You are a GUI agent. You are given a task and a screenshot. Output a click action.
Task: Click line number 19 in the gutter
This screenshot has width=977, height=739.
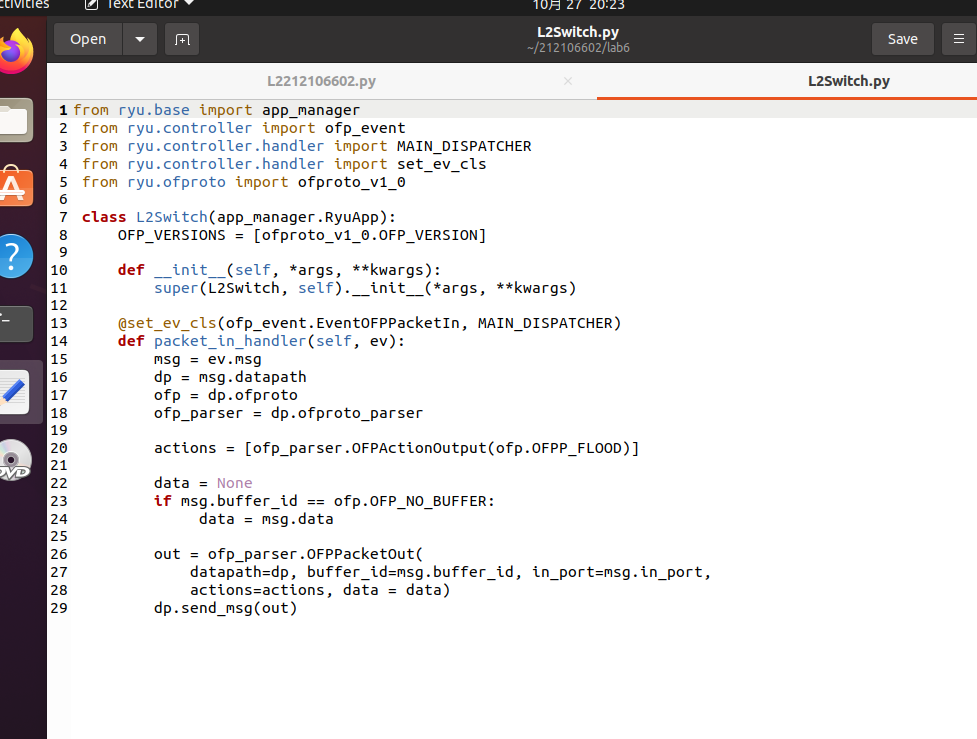coord(59,431)
